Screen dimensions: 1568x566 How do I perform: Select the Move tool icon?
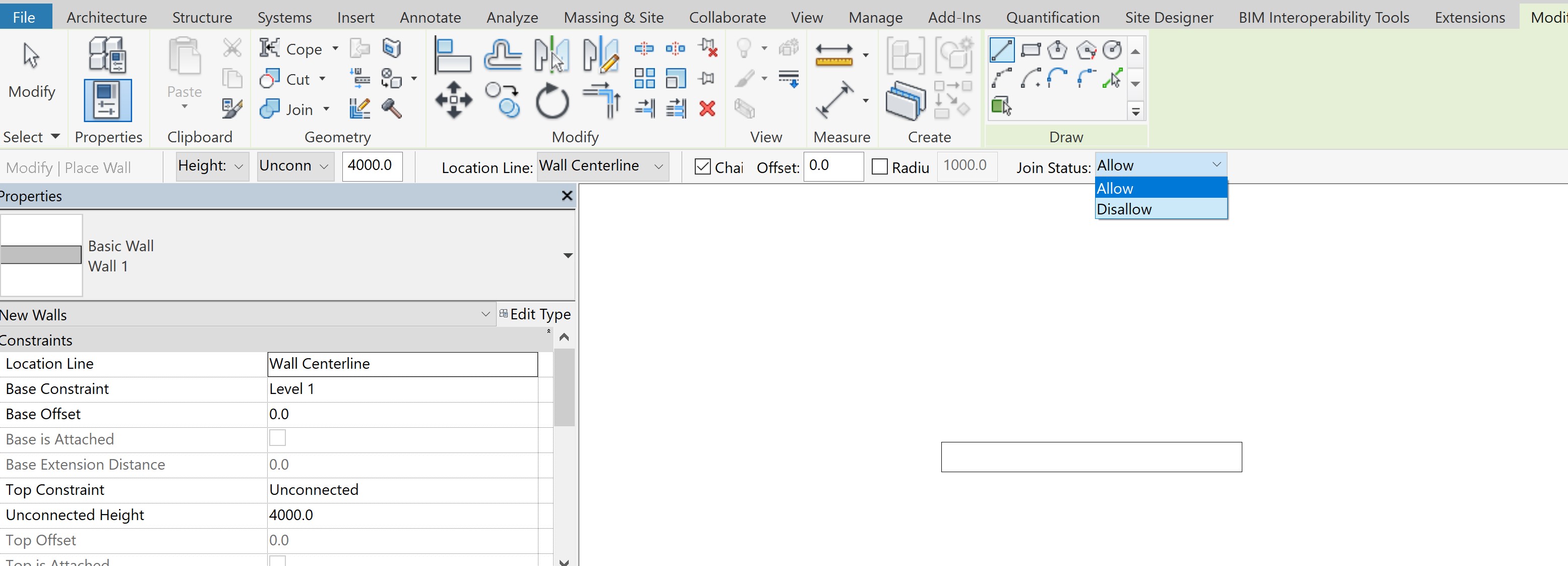453,99
